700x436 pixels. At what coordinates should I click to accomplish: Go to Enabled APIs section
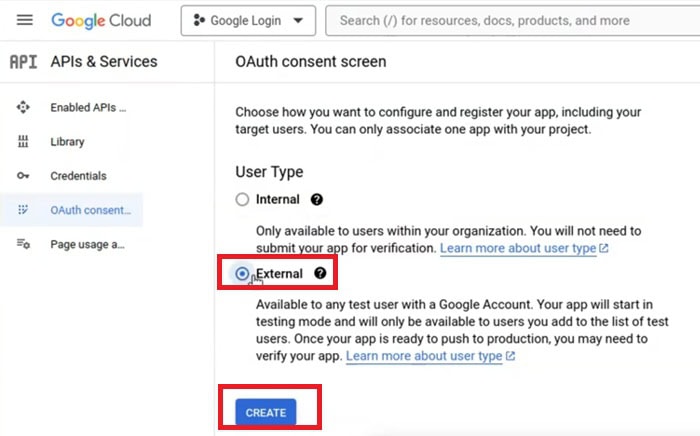click(x=88, y=108)
